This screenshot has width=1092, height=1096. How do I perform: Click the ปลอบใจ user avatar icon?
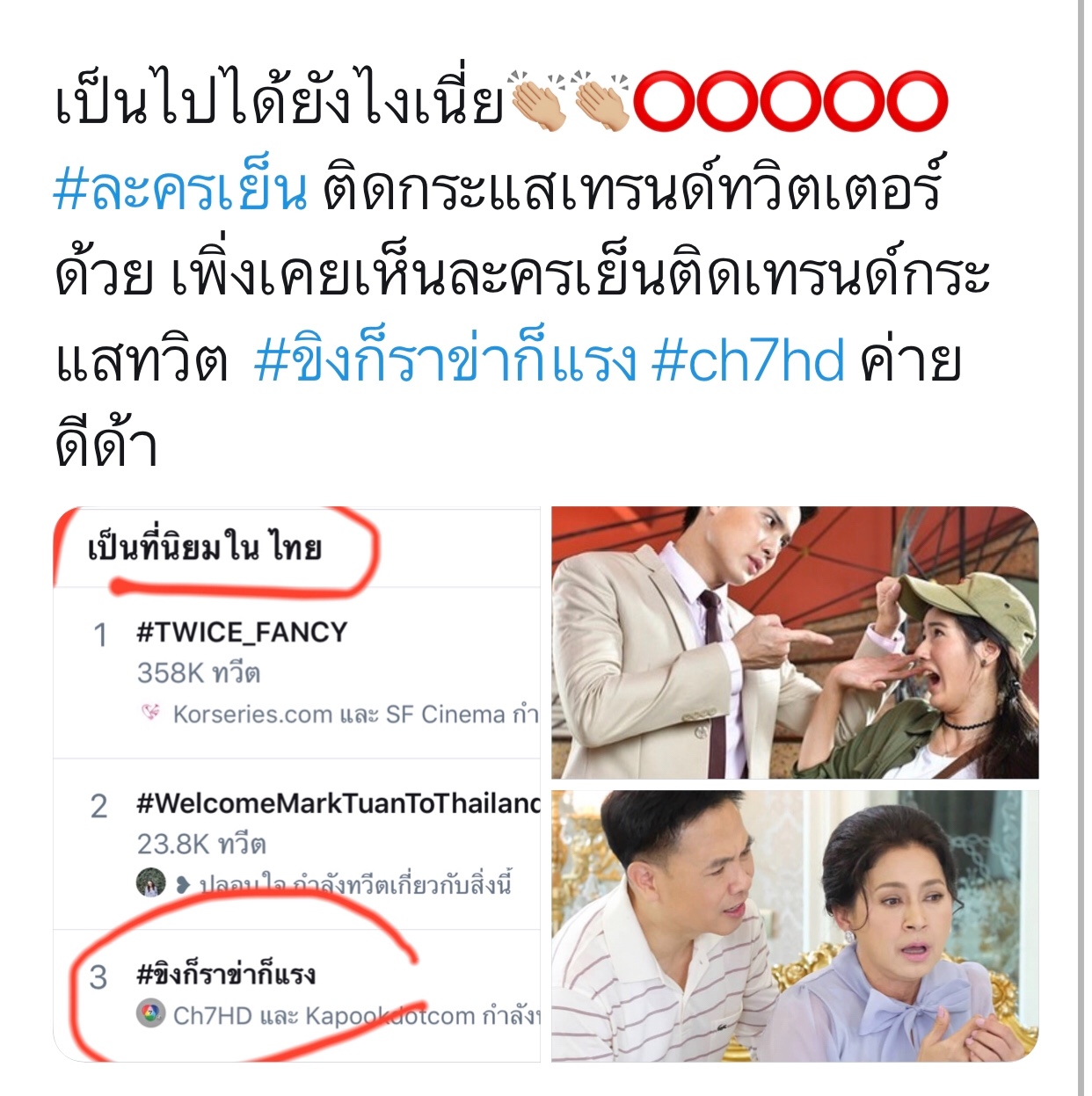coord(151,882)
